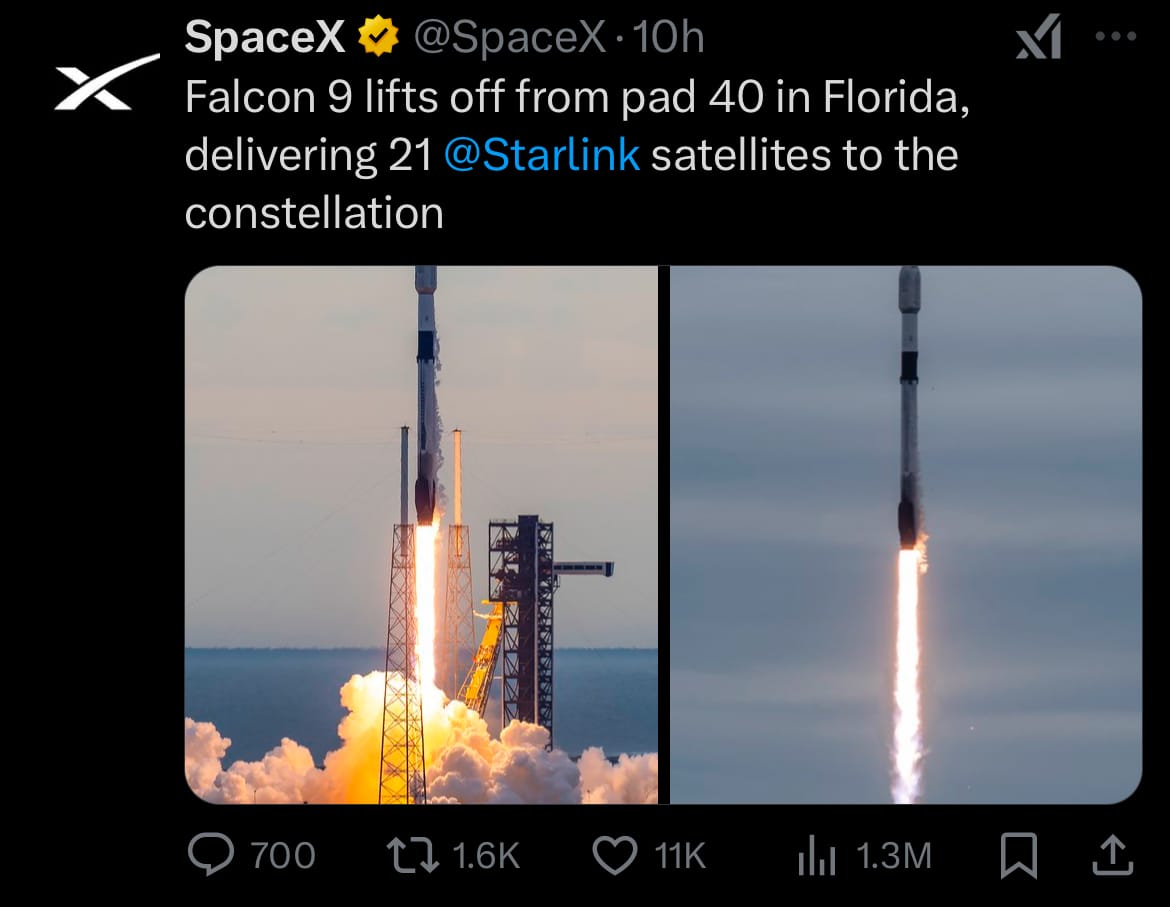Click the 11K likes count
Viewport: 1170px width, 907px height.
tap(680, 856)
